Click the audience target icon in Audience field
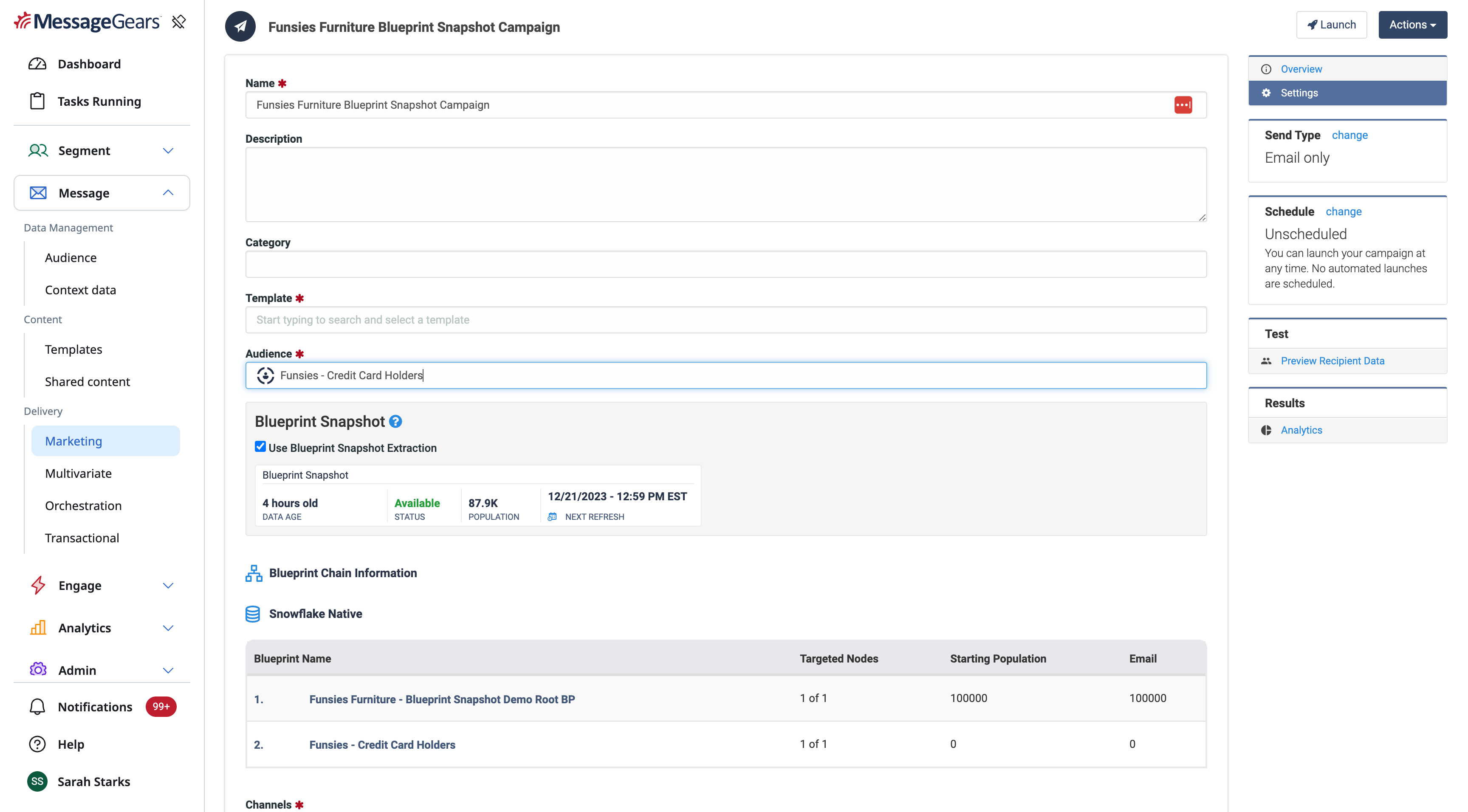 [x=265, y=375]
